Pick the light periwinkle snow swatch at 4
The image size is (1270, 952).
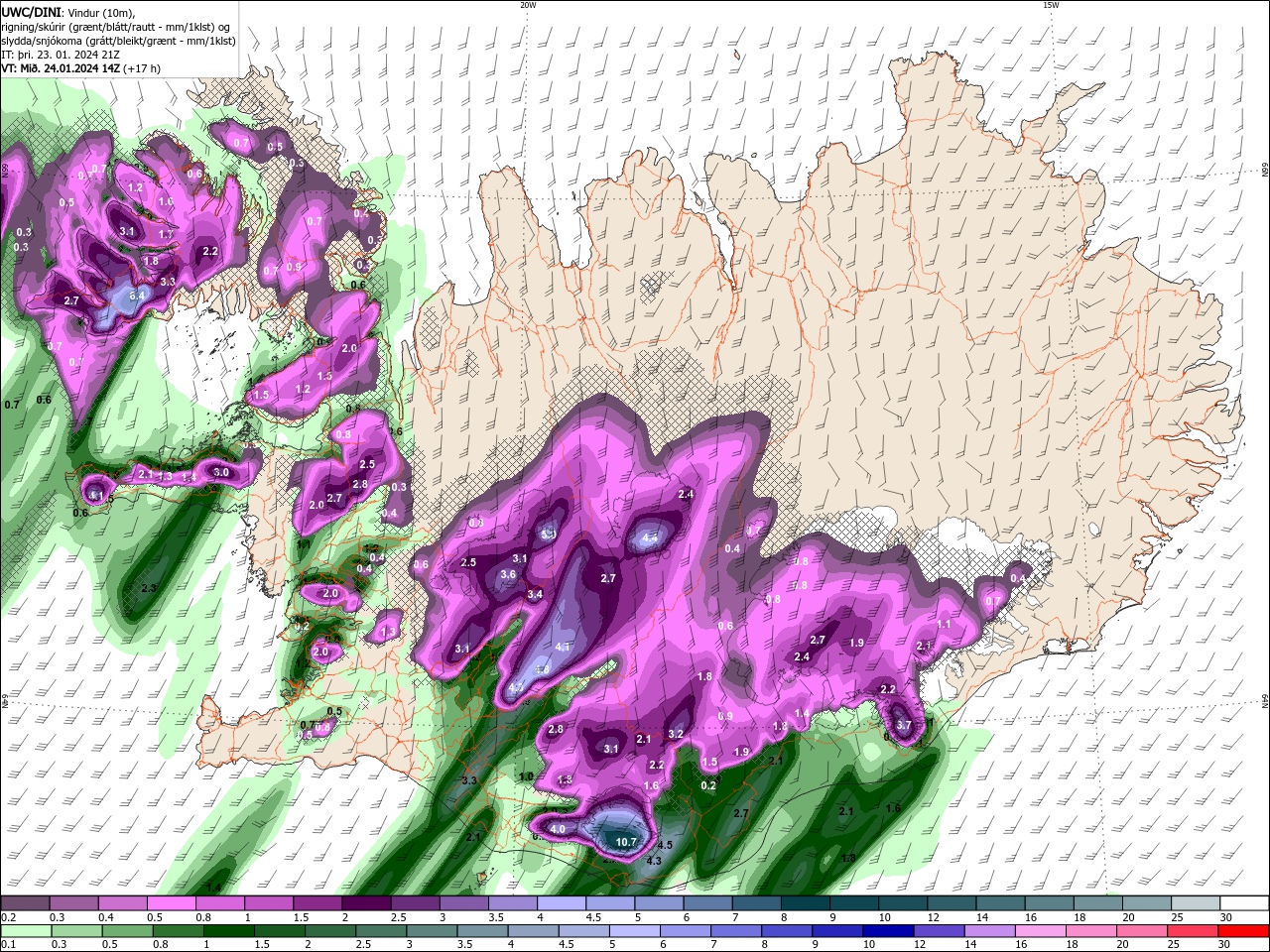point(562,903)
